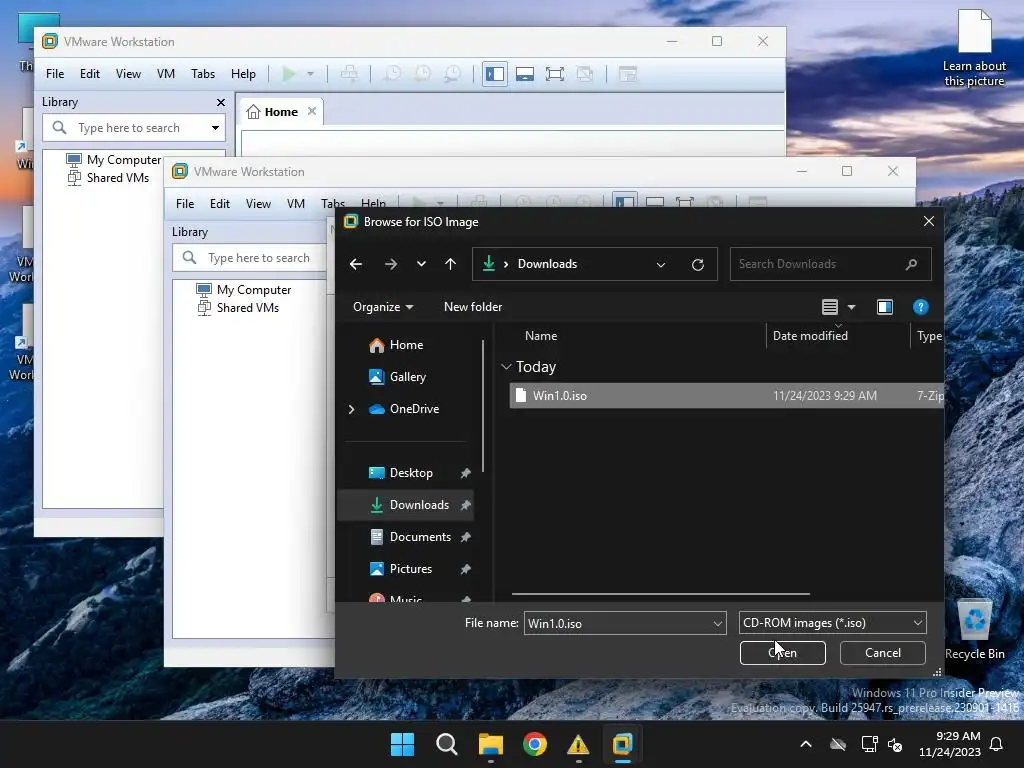Screen dimensions: 1024x768
Task: Click library search field in back VMware window
Action: pyautogui.click(x=134, y=128)
